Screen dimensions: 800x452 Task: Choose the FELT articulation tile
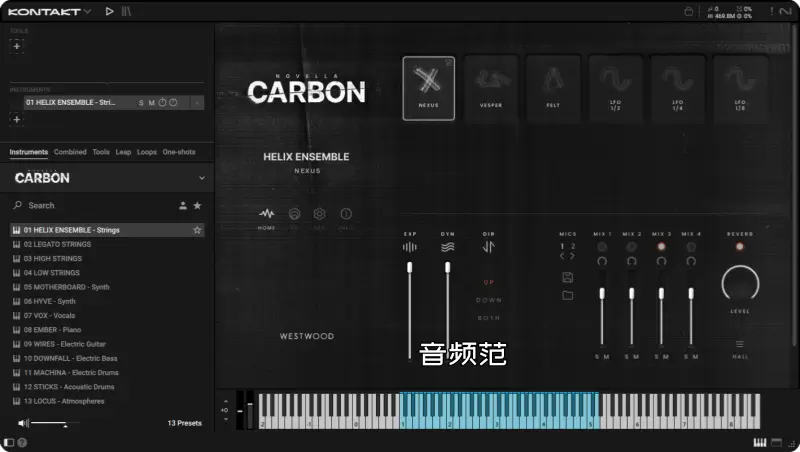553,88
